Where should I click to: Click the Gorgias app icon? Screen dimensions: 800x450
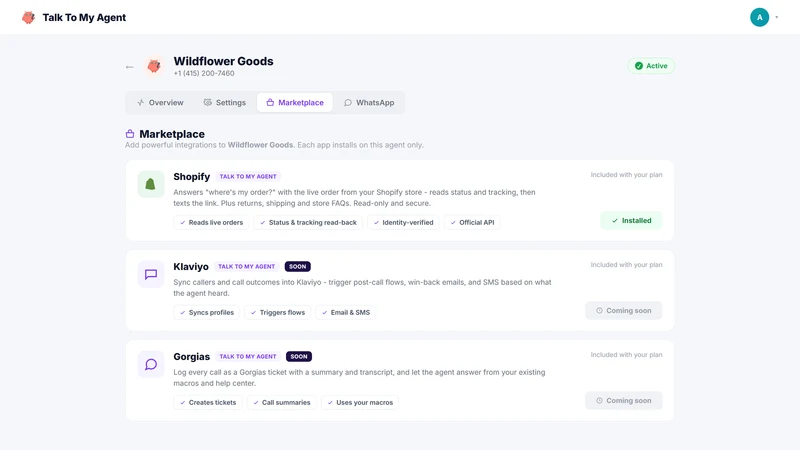151,364
